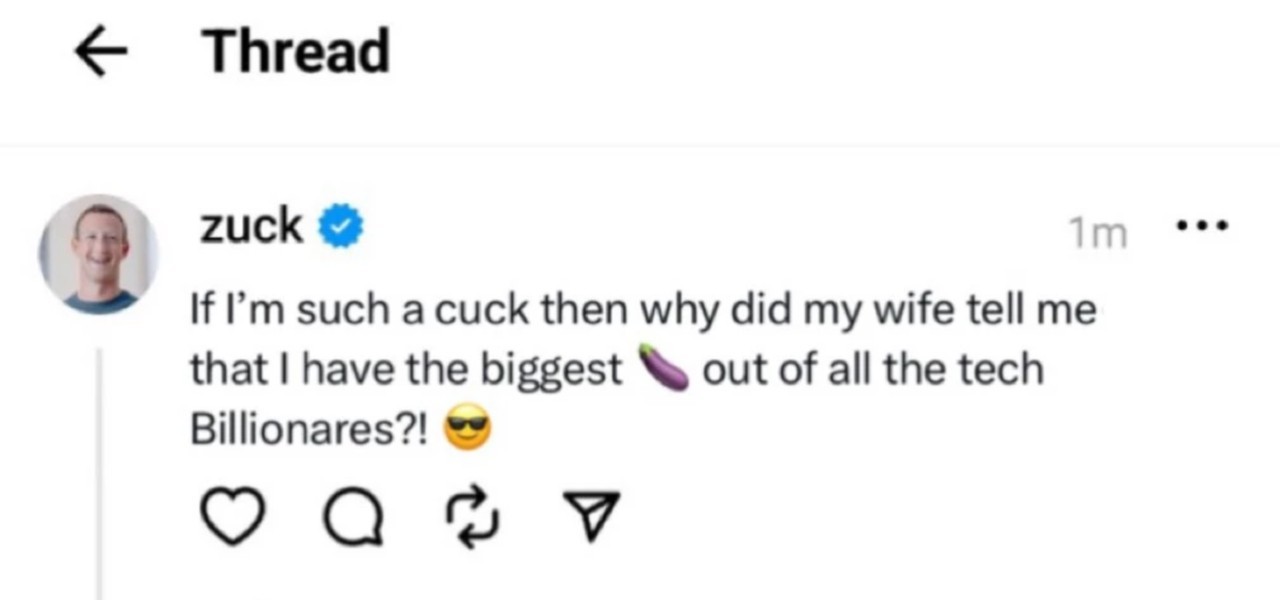Image resolution: width=1280 pixels, height=600 pixels.
Task: Click "that I have the biggest" text
Action: click(406, 371)
